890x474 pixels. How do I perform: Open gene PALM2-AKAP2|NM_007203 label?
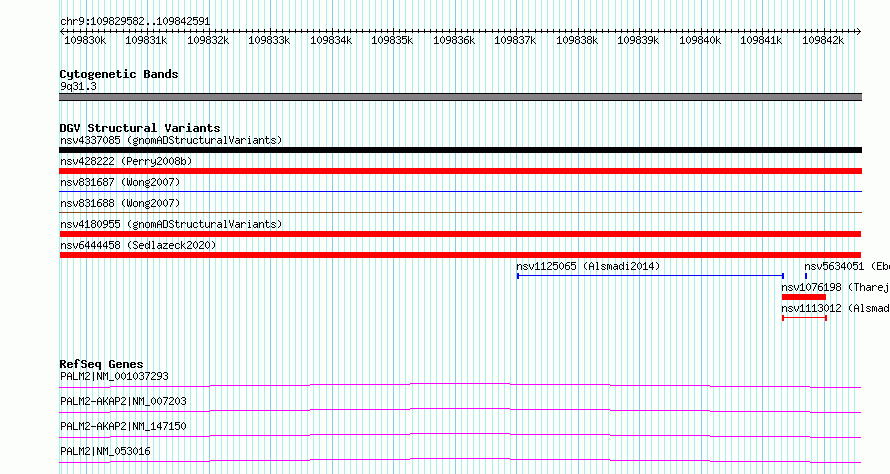(123, 401)
